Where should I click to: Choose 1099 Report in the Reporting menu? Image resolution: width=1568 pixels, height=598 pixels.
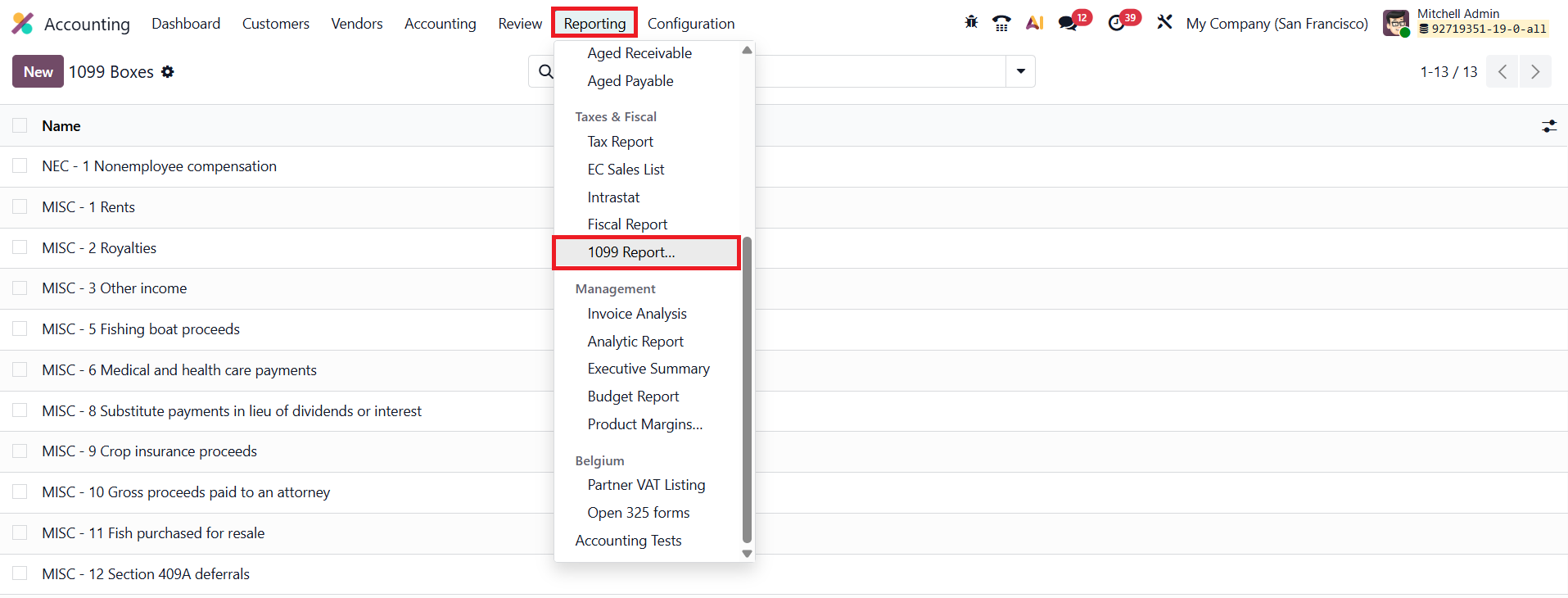pos(631,252)
